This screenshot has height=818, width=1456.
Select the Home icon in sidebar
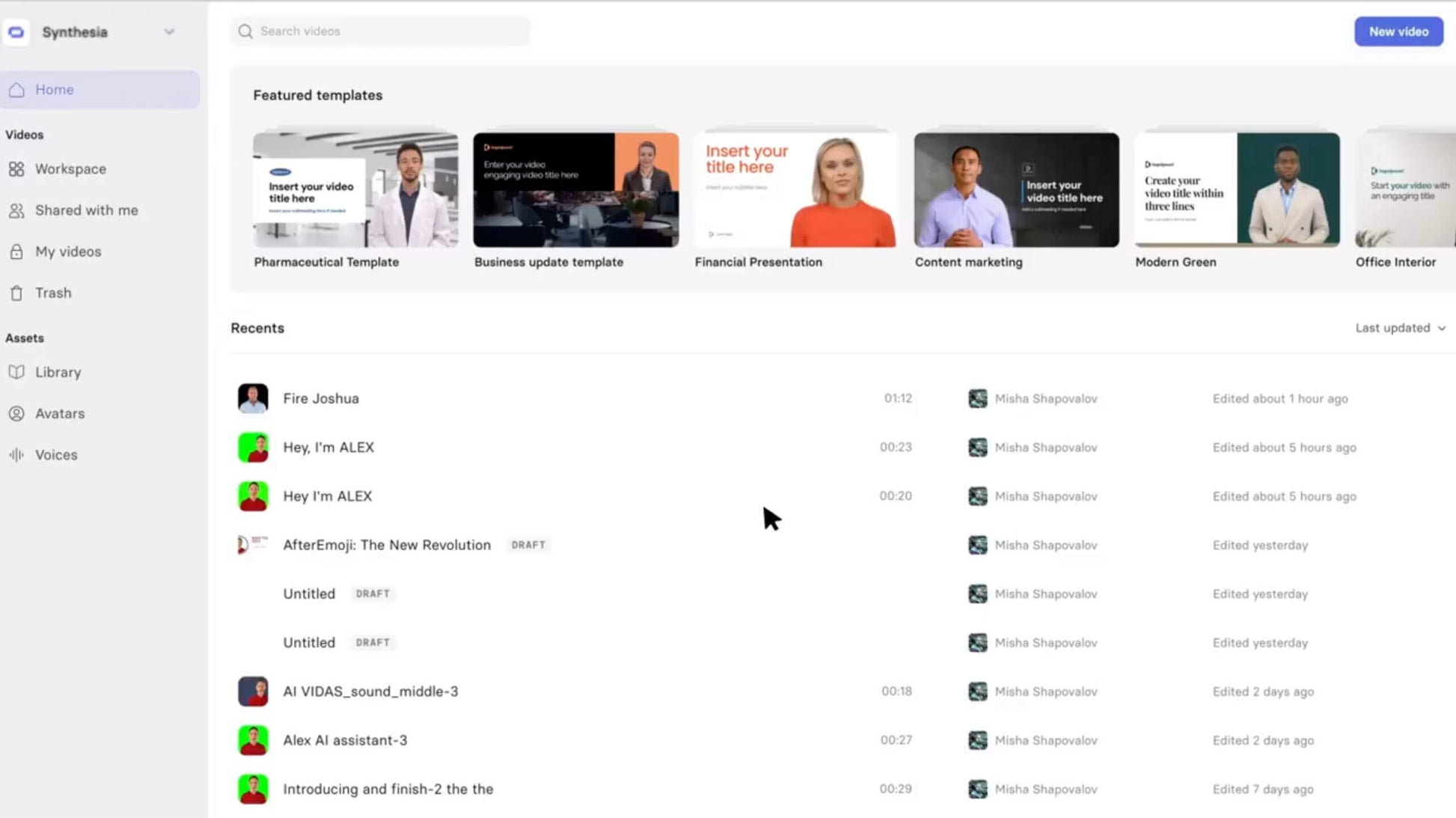pos(17,89)
